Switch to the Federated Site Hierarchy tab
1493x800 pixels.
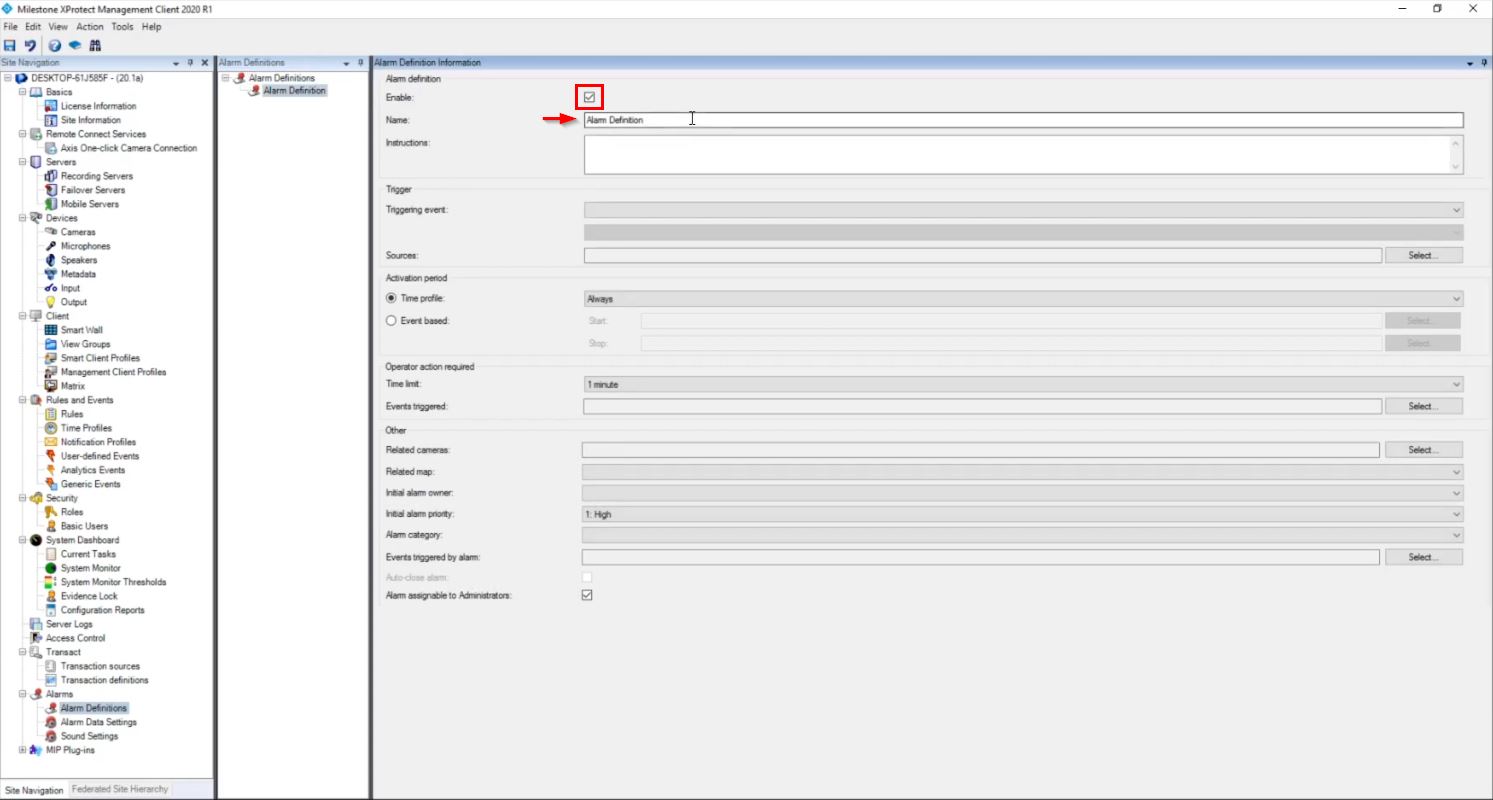pos(120,789)
